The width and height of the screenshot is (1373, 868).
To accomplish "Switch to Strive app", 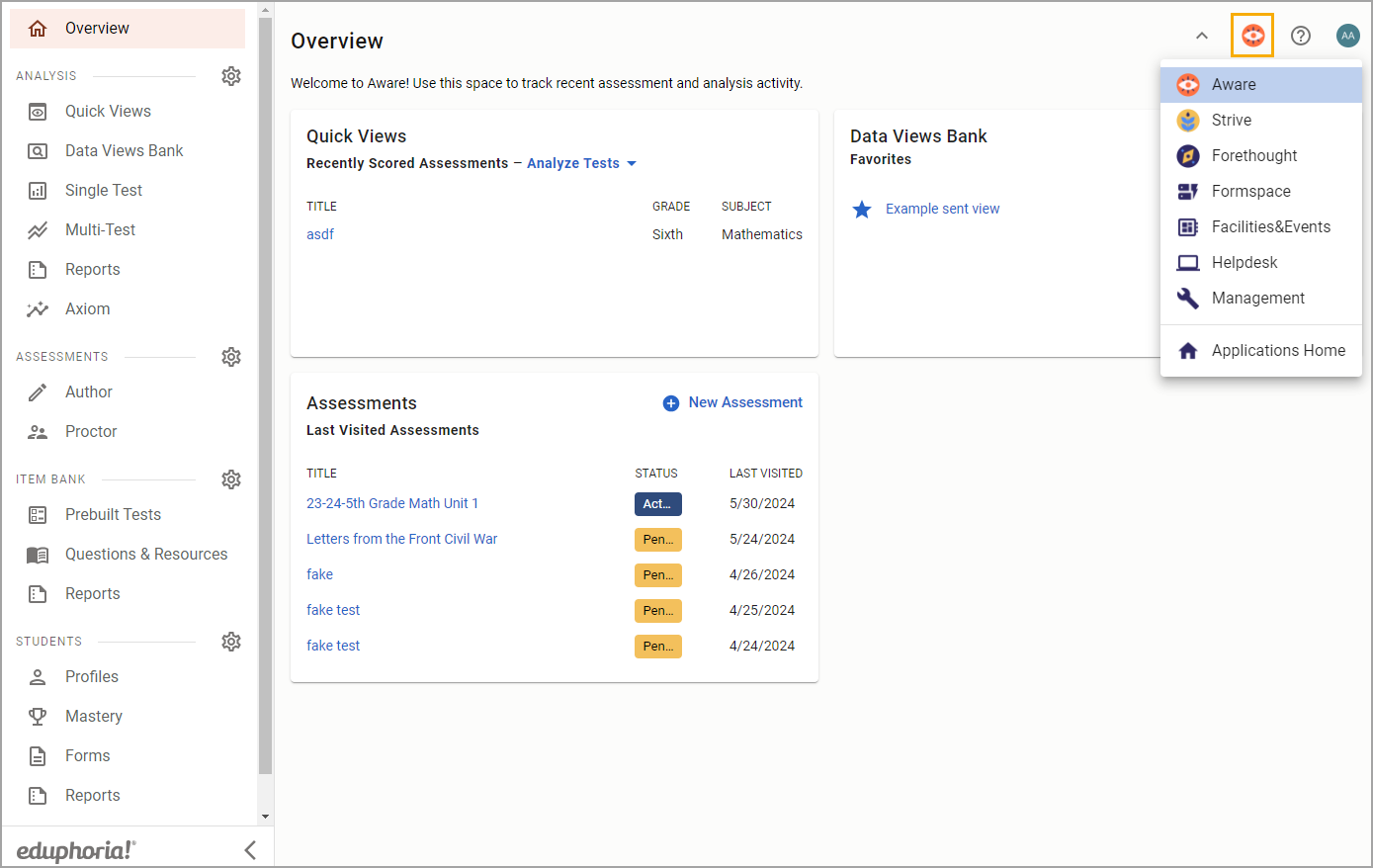I will pyautogui.click(x=1261, y=121).
